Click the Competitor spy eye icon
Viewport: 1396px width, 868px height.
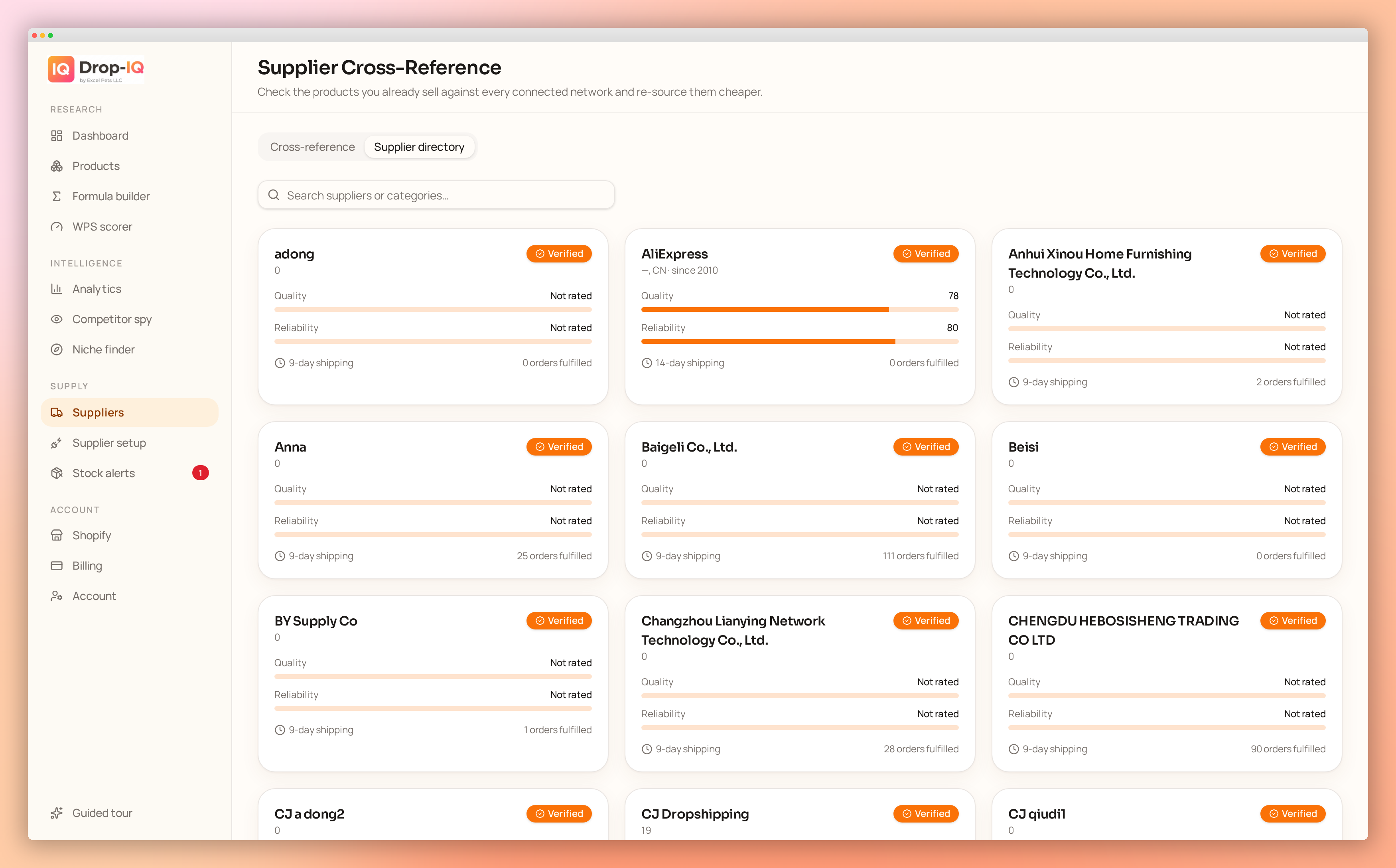[56, 319]
